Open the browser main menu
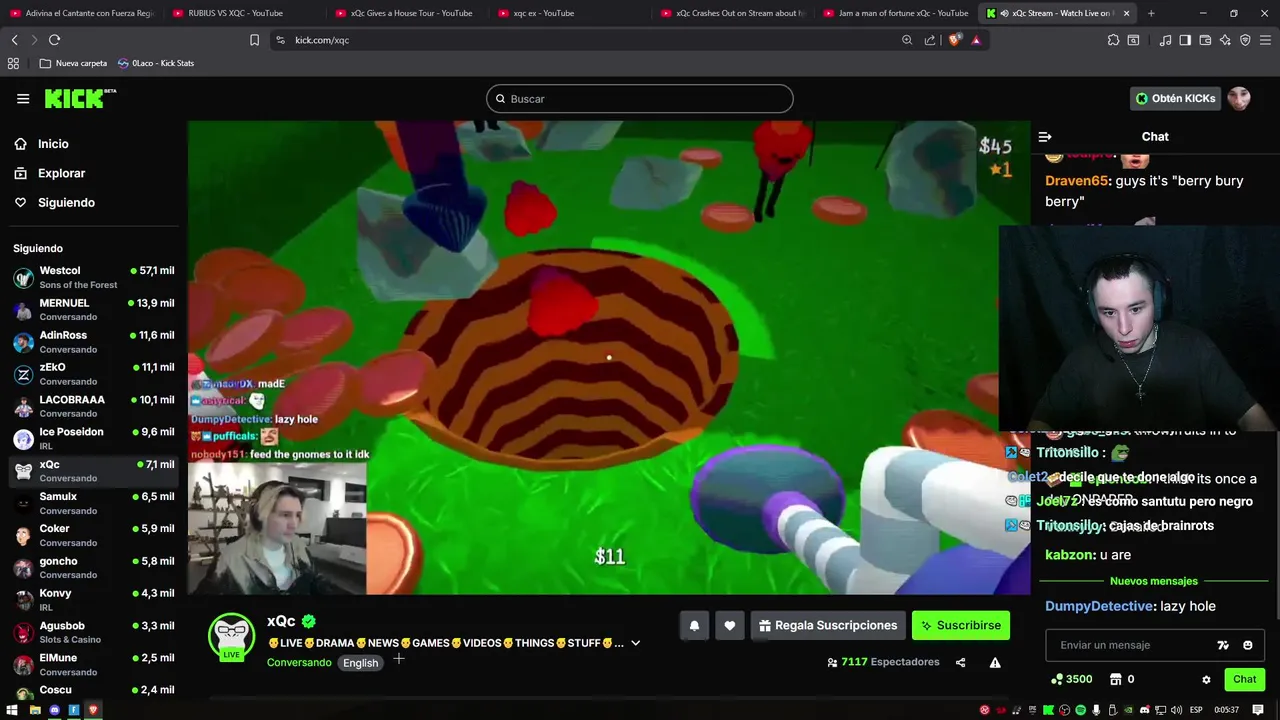 (1265, 40)
